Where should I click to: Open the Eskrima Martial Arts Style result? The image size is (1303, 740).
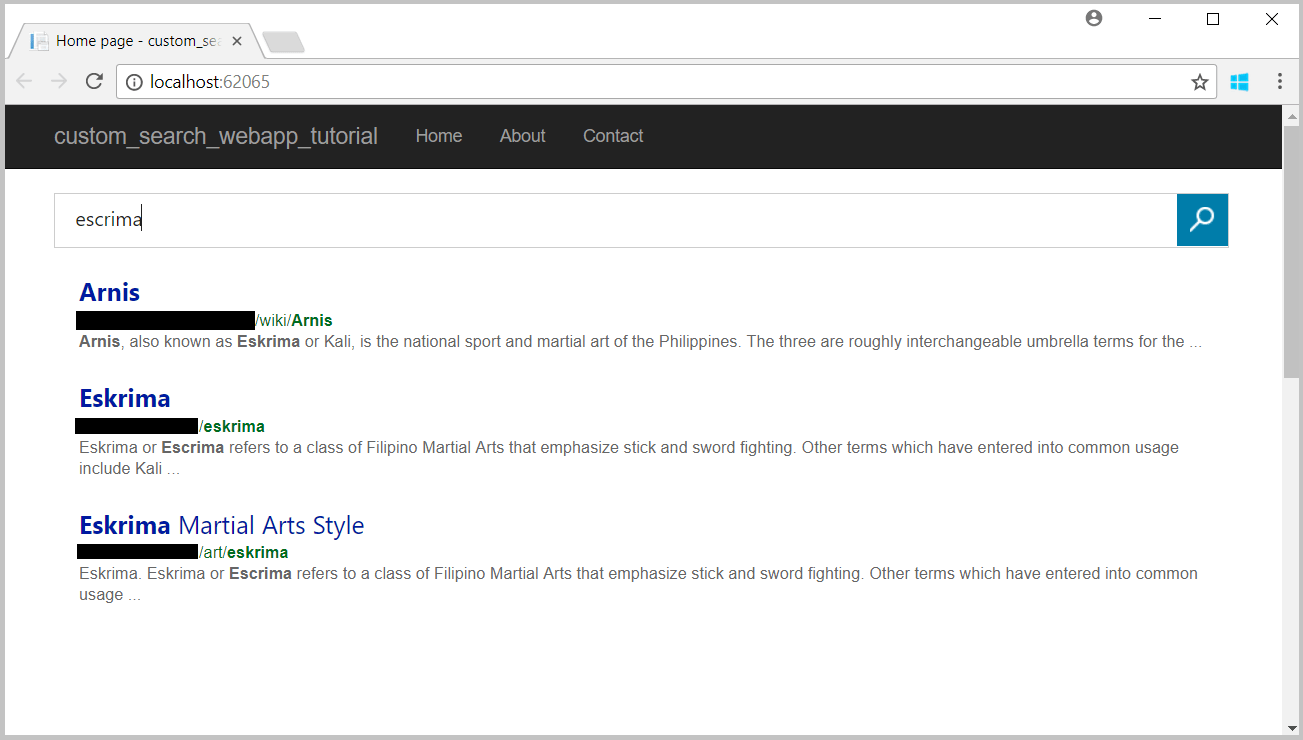(221, 524)
